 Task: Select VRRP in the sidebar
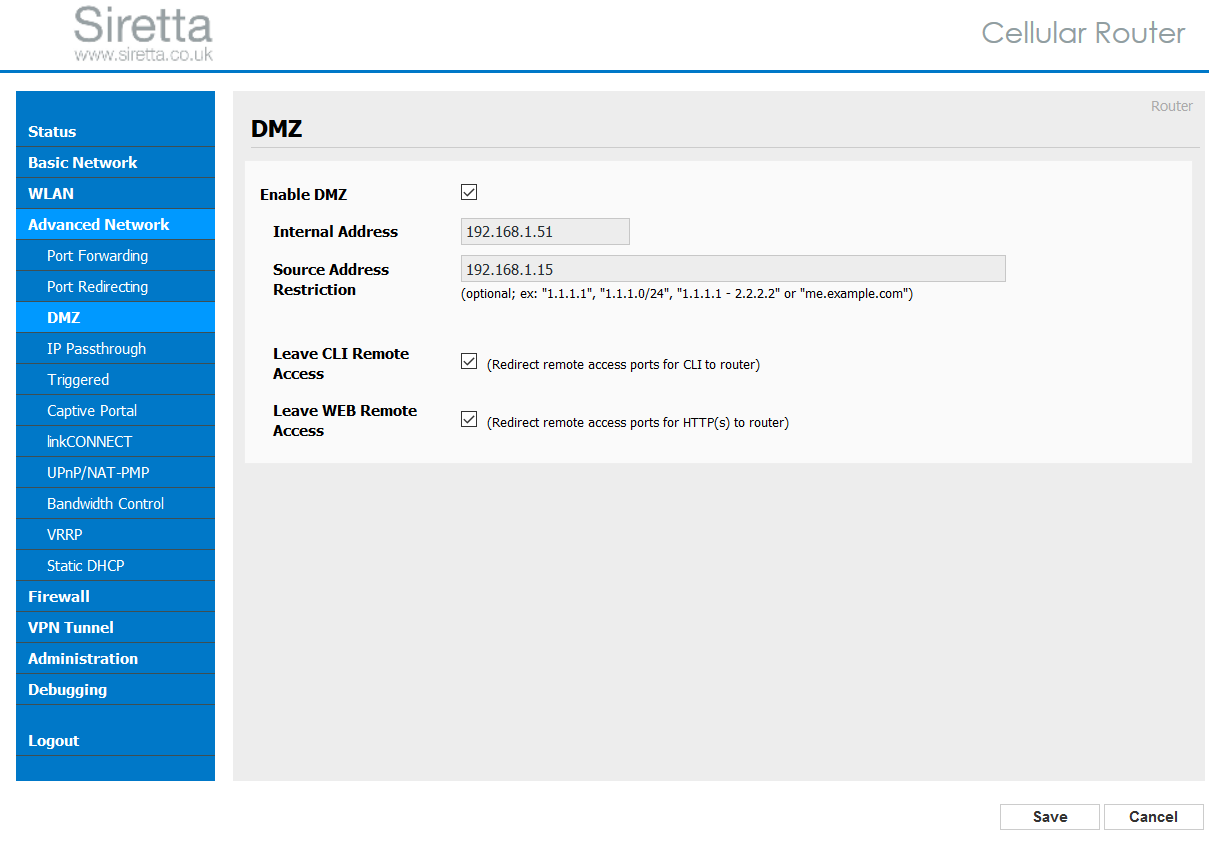(x=115, y=534)
